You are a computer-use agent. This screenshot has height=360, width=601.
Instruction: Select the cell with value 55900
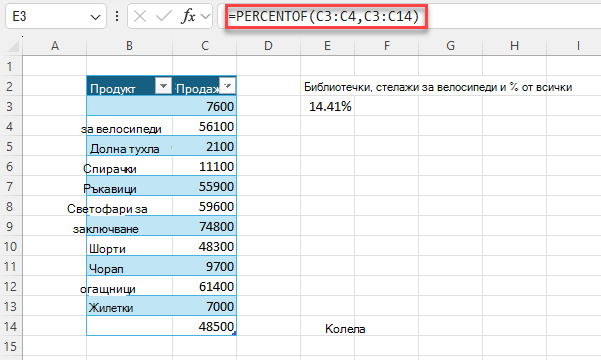coord(205,186)
